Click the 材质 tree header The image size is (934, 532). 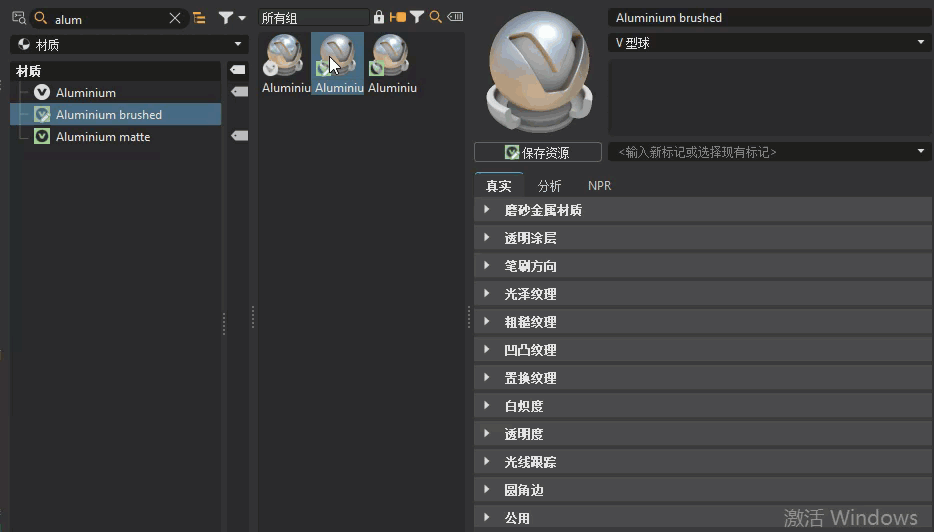116,71
